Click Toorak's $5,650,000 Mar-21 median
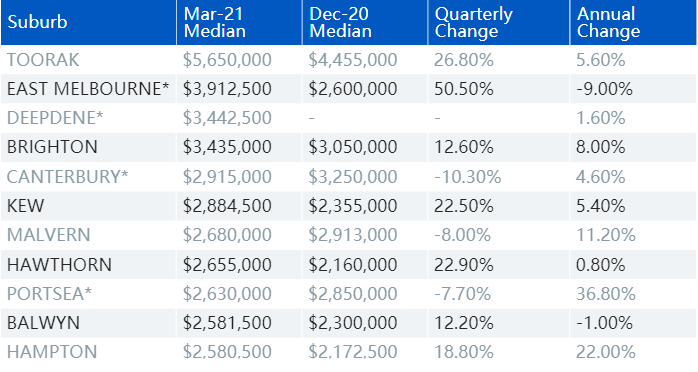Viewport: 698px width, 372px height. point(227,60)
